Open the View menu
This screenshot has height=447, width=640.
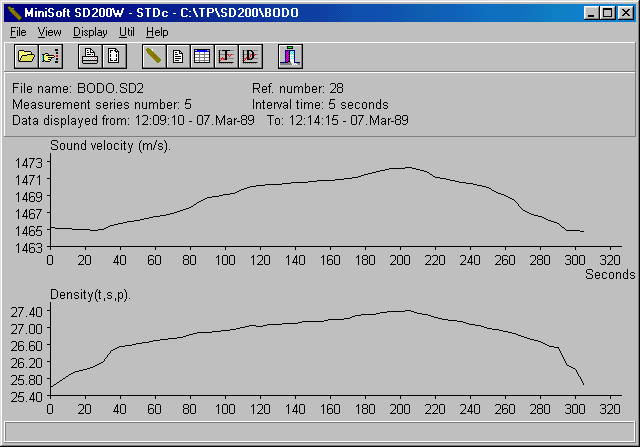(x=49, y=32)
